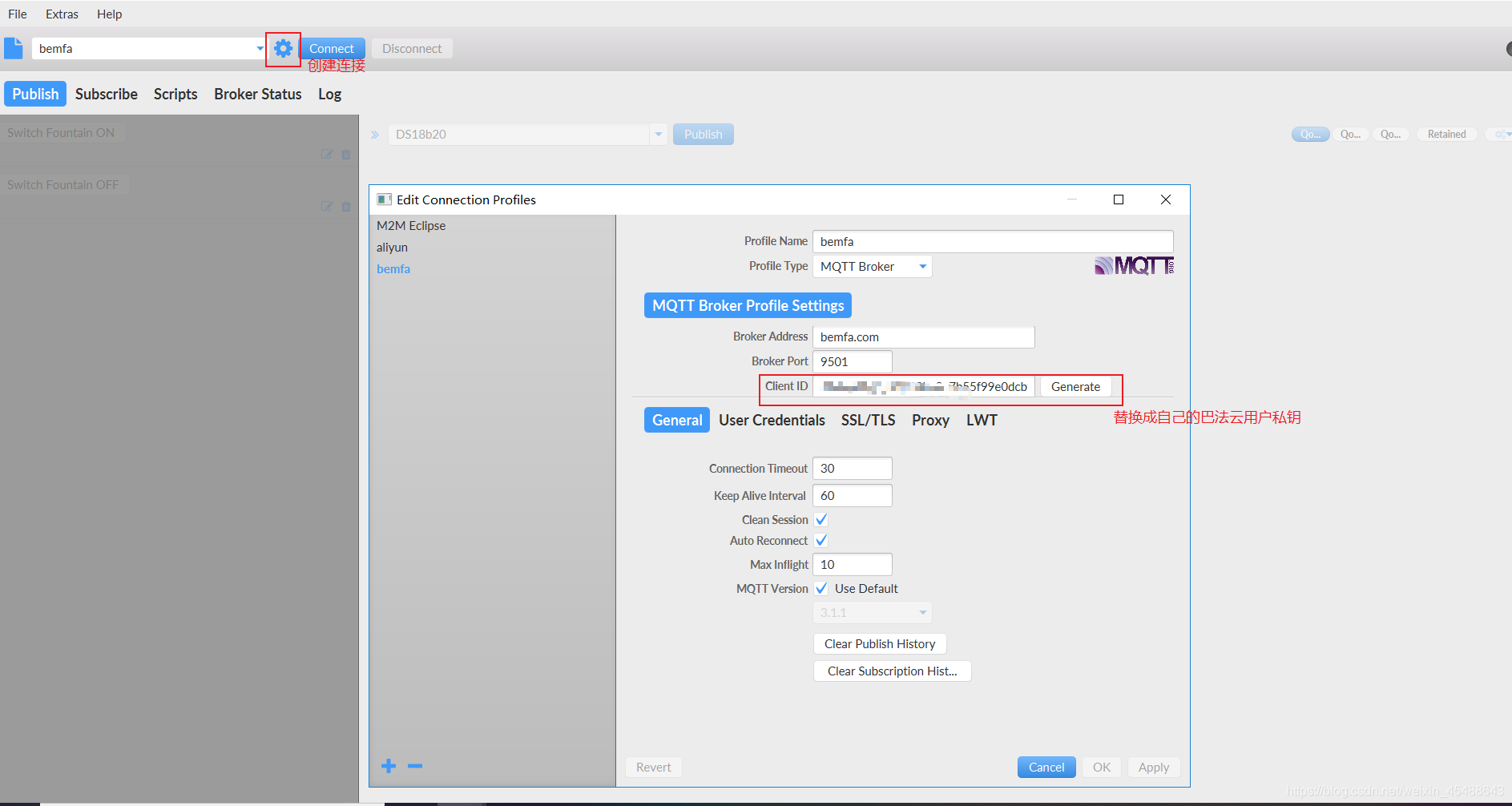Toggle the Clean Session checkbox
Viewport: 1512px width, 806px height.
coord(821,519)
